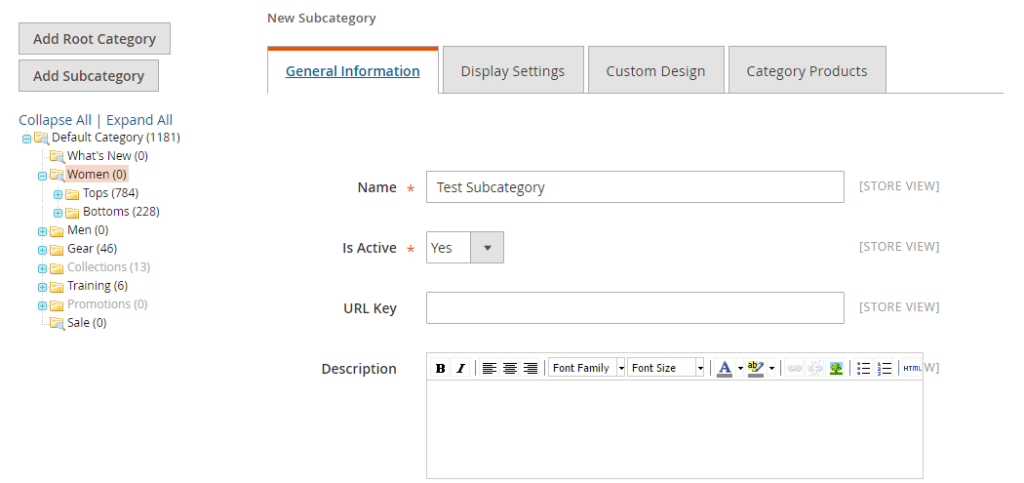Align description text right
Image resolution: width=1024 pixels, height=483 pixels.
(x=530, y=368)
